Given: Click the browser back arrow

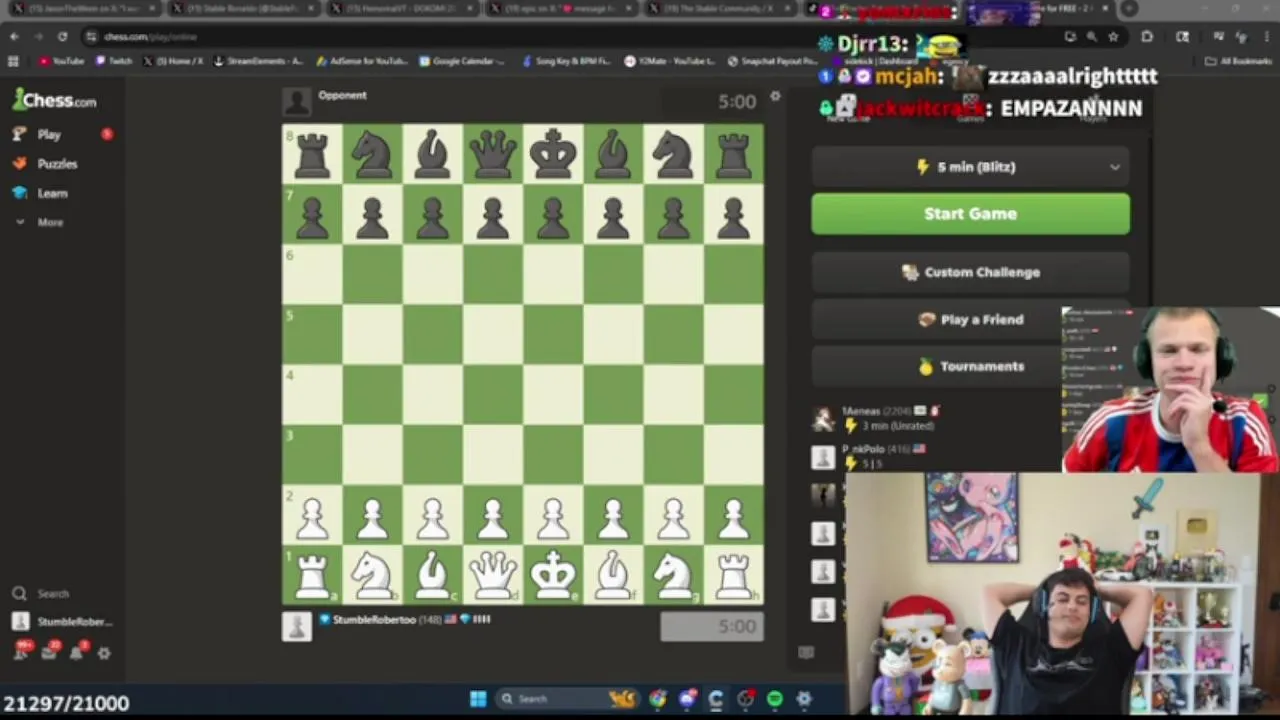Looking at the screenshot, I should 14,37.
